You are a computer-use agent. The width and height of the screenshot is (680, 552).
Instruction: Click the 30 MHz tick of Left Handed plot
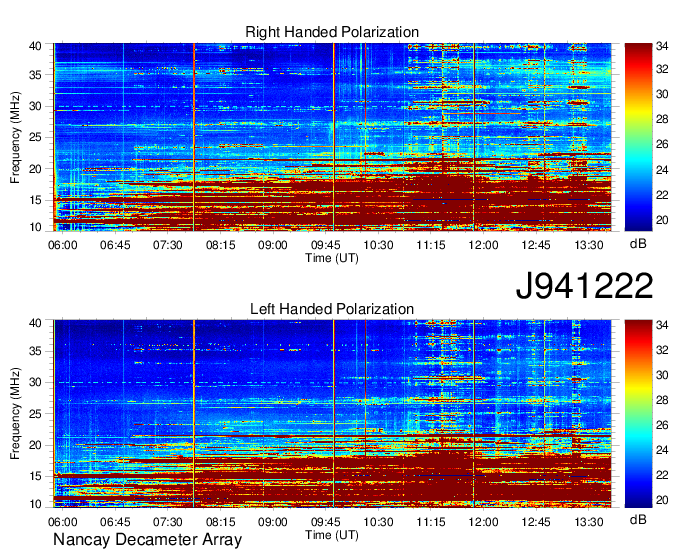[x=36, y=382]
